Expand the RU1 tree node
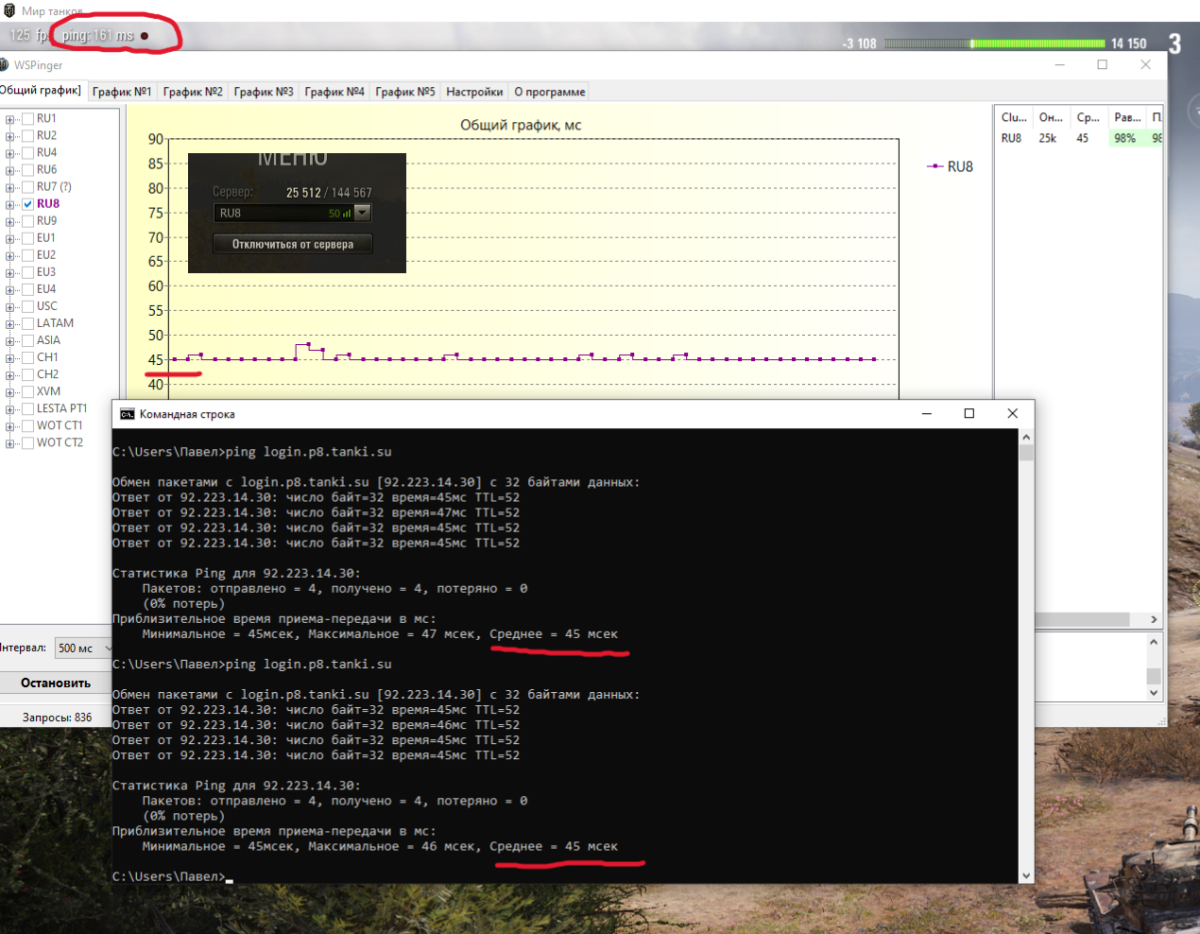Screen dimensions: 1200x934 pyautogui.click(x=10, y=119)
